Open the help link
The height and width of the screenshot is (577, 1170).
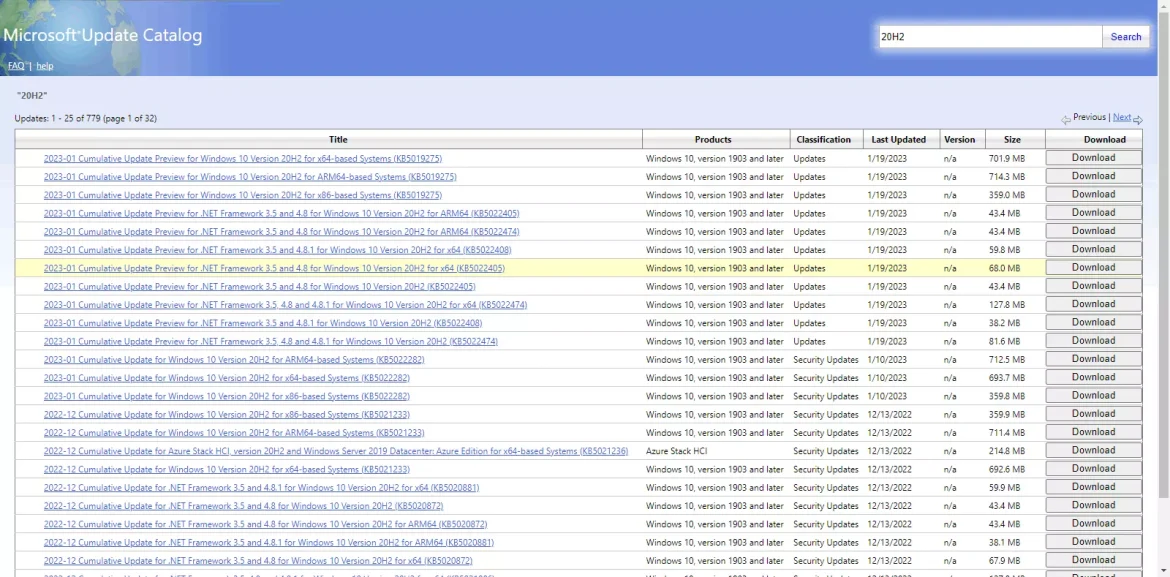click(45, 66)
